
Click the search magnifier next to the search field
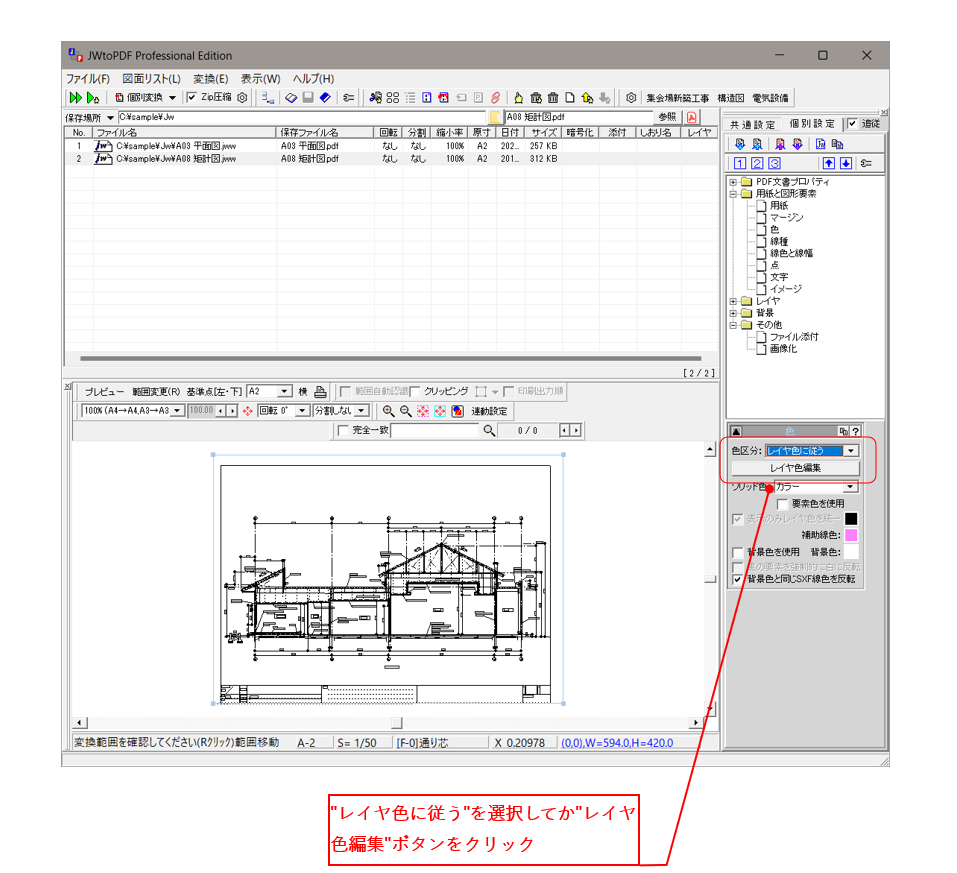489,430
